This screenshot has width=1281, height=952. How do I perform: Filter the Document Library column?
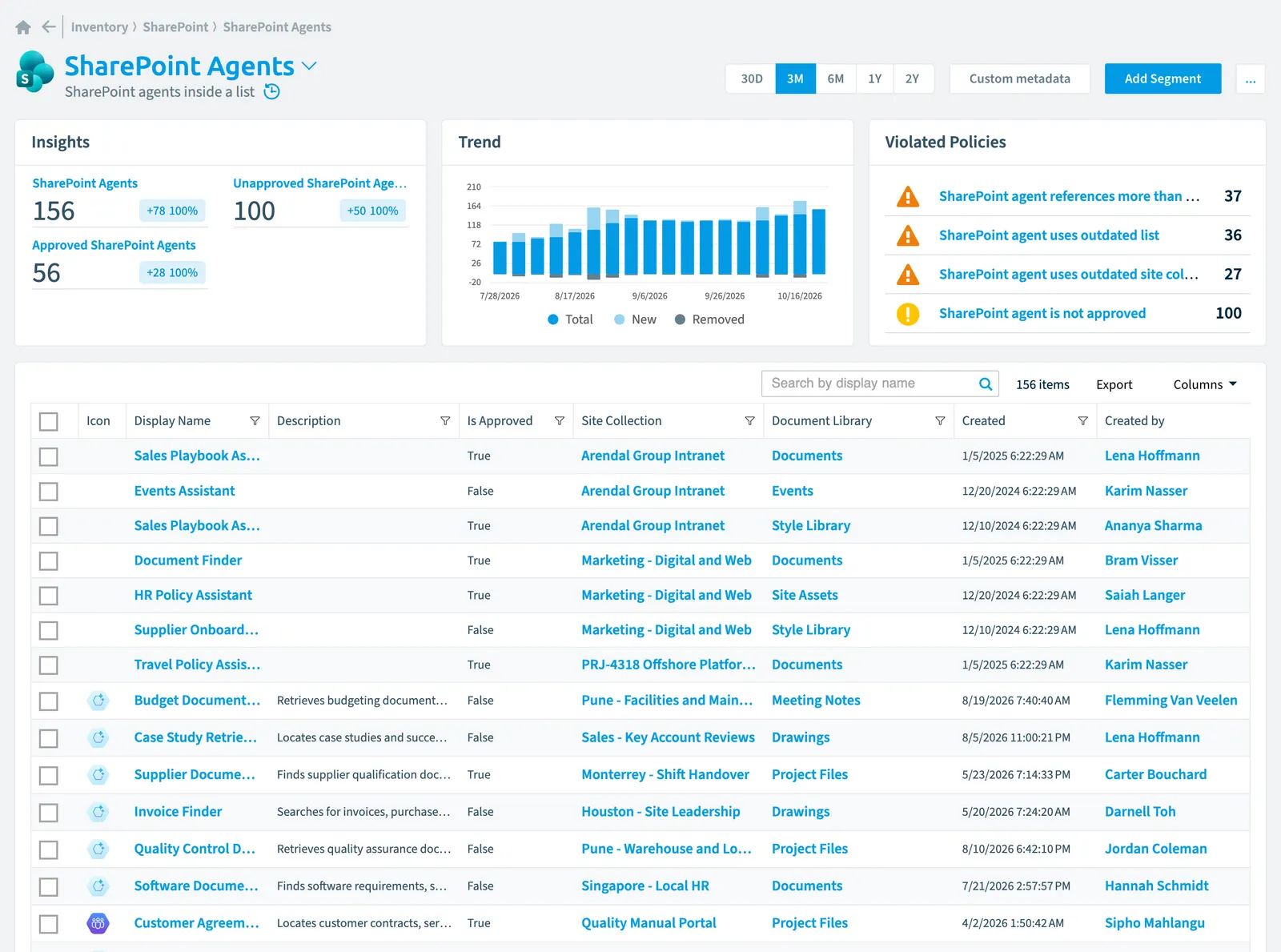click(940, 421)
